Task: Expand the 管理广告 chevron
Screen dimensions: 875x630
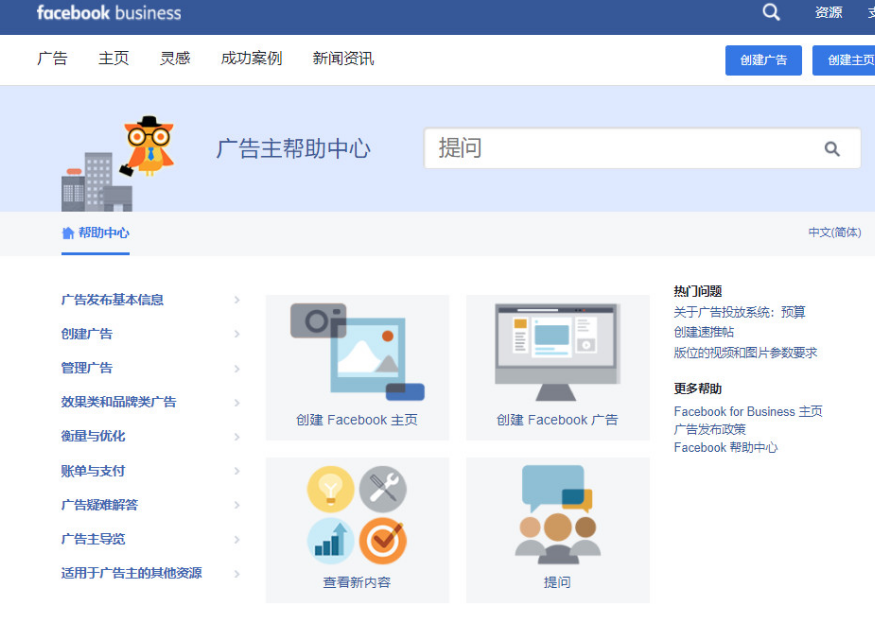Action: pos(237,368)
